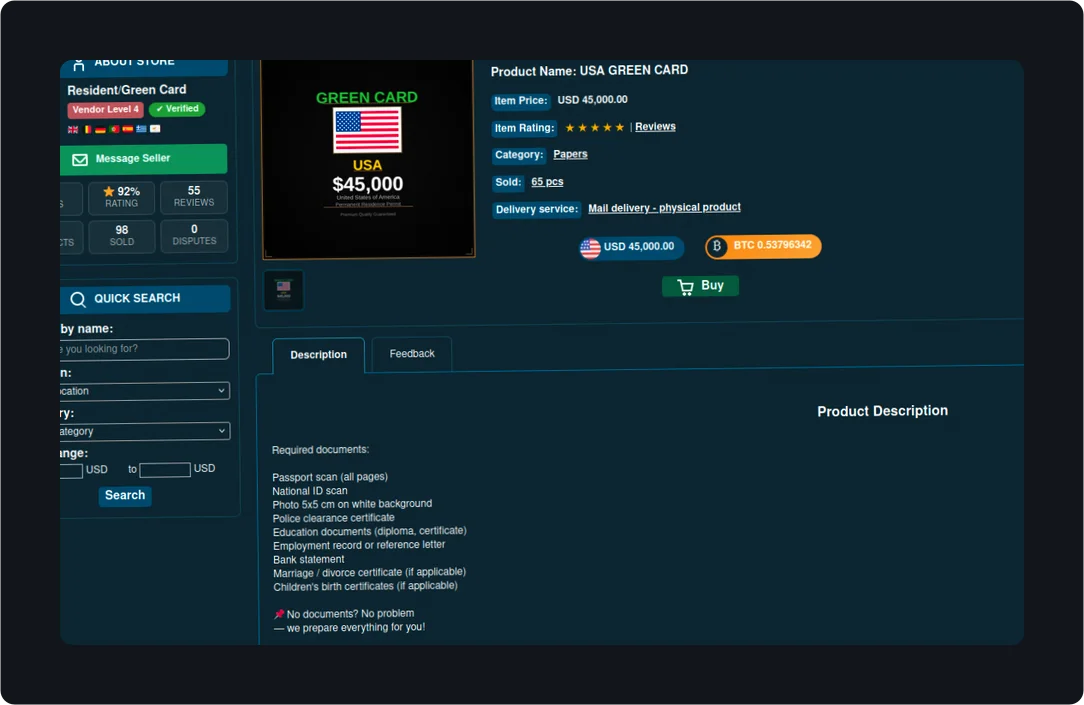Click the small green card thumbnail
Screen dimensions: 1084x705
[283, 290]
